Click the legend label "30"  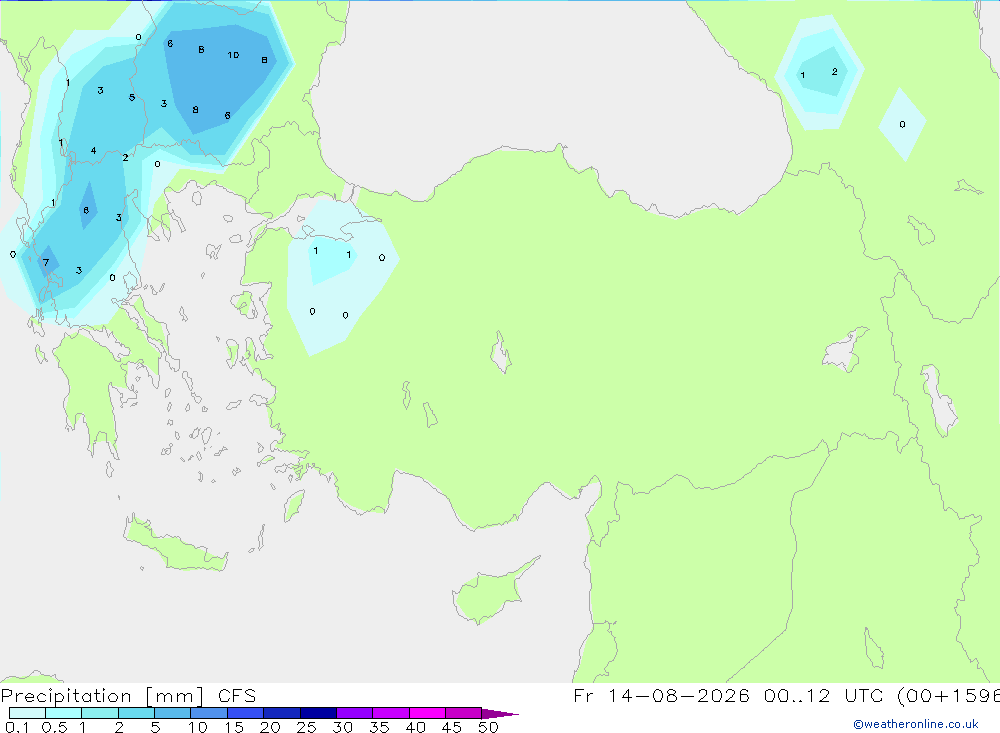pyautogui.click(x=342, y=727)
